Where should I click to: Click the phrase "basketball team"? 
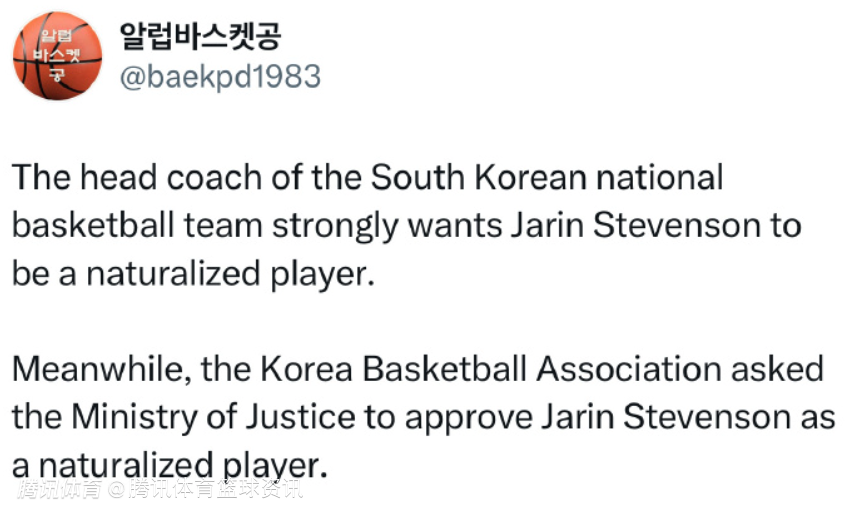137,225
